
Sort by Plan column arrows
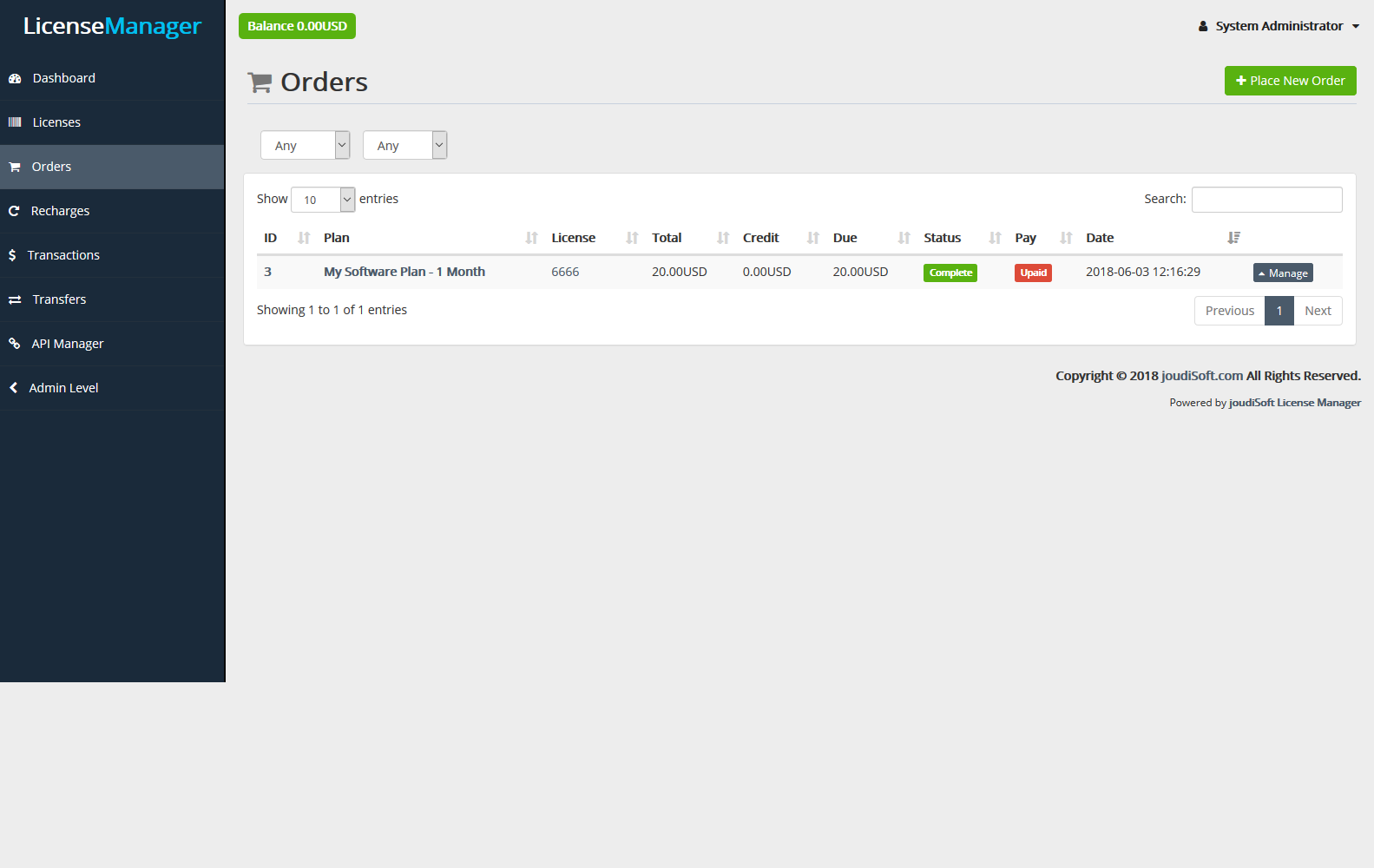tap(532, 238)
